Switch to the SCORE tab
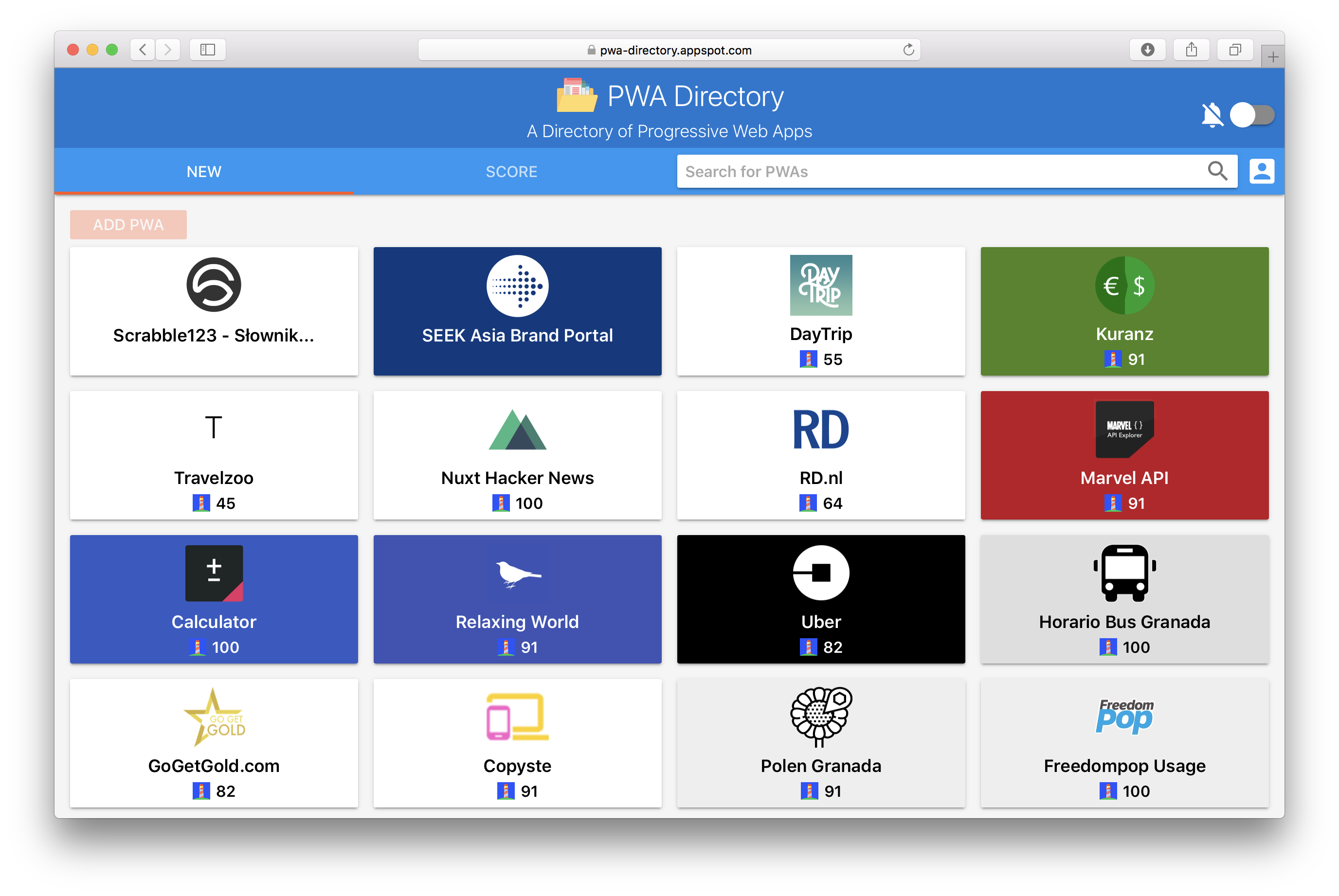 coord(511,171)
